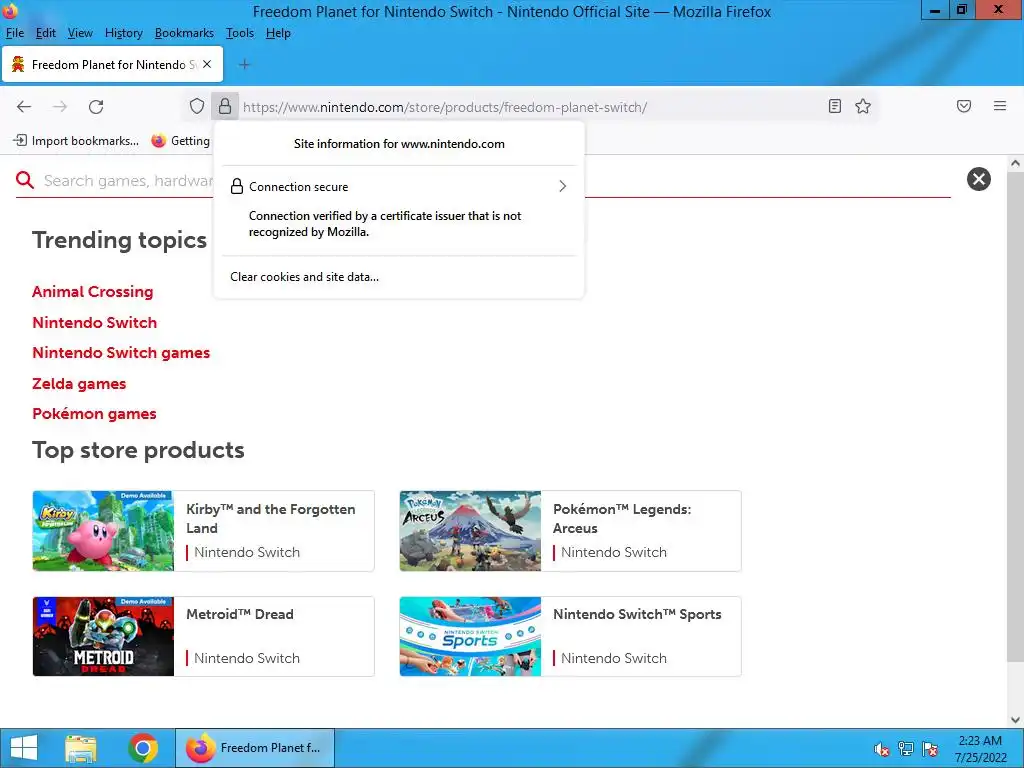The width and height of the screenshot is (1024, 768).
Task: Launch Google Chrome from the taskbar
Action: pyautogui.click(x=143, y=748)
